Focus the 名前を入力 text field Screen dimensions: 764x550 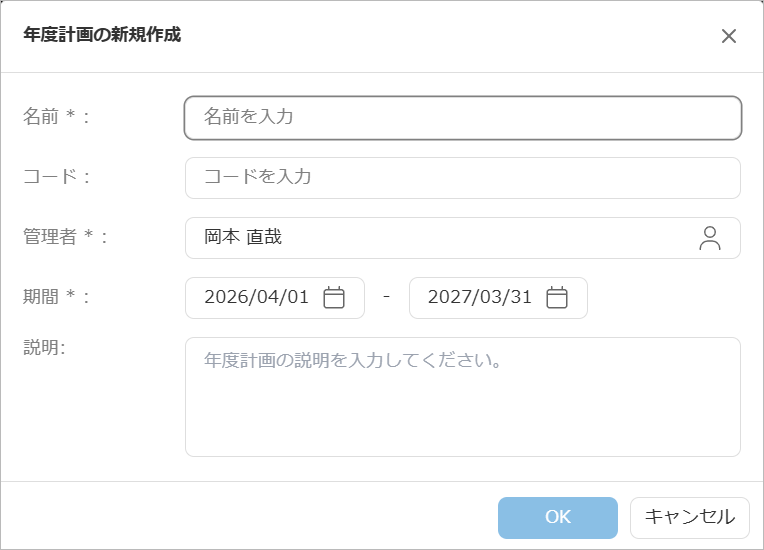[x=463, y=117]
